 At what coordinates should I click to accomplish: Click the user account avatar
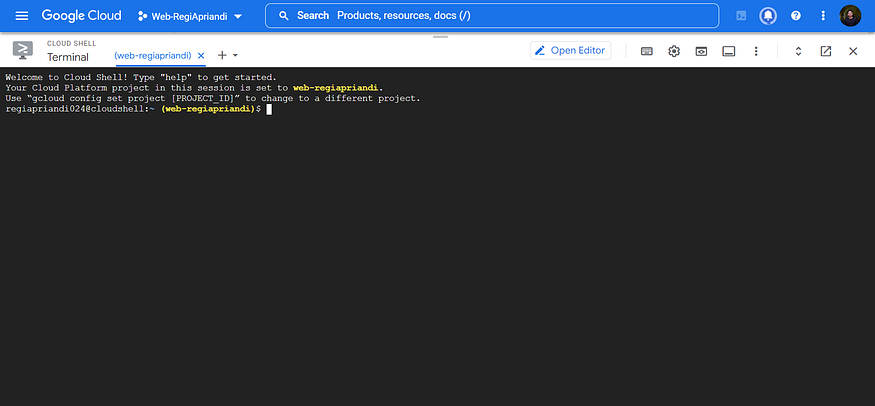pos(850,16)
